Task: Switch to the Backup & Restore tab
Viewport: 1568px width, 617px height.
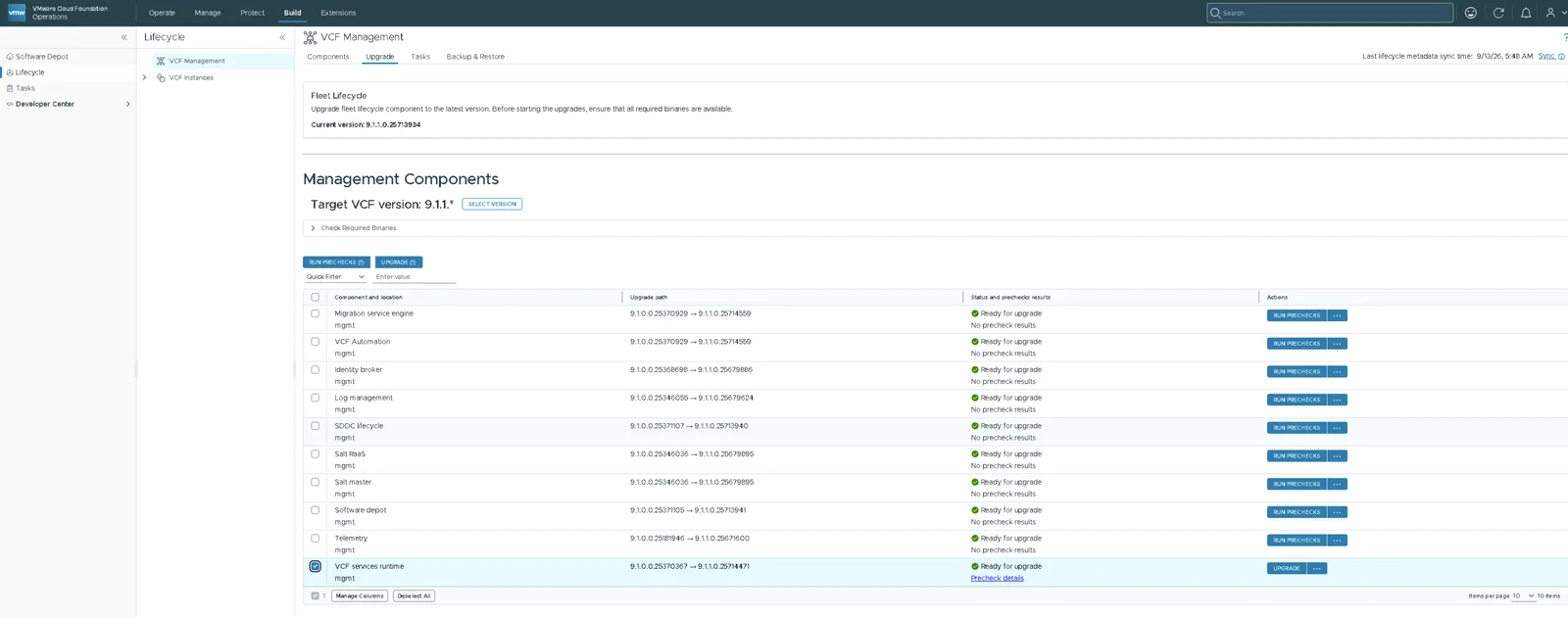Action: point(475,57)
